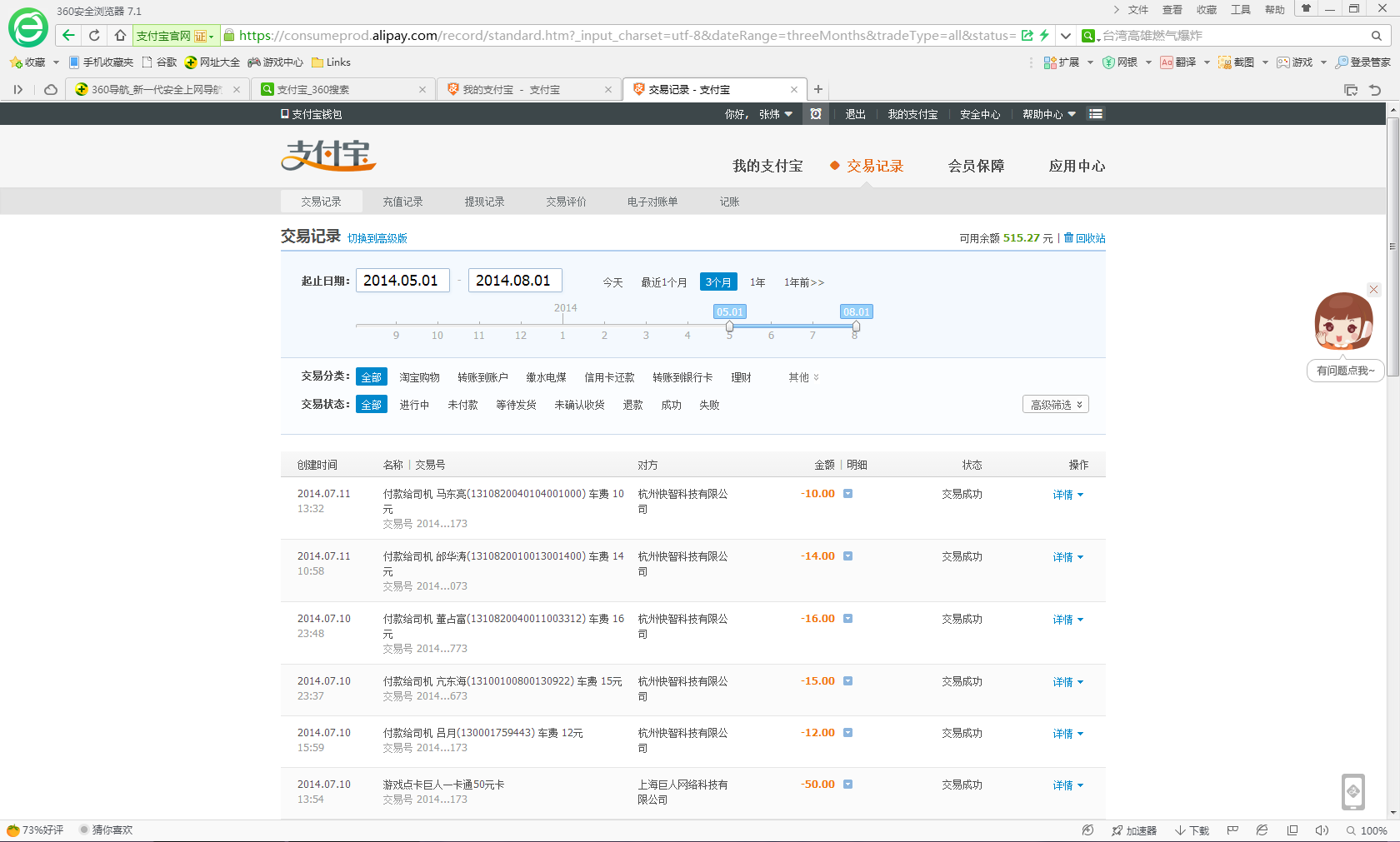The width and height of the screenshot is (1400, 842).
Task: Open new browser tab with plus icon
Action: tap(818, 89)
